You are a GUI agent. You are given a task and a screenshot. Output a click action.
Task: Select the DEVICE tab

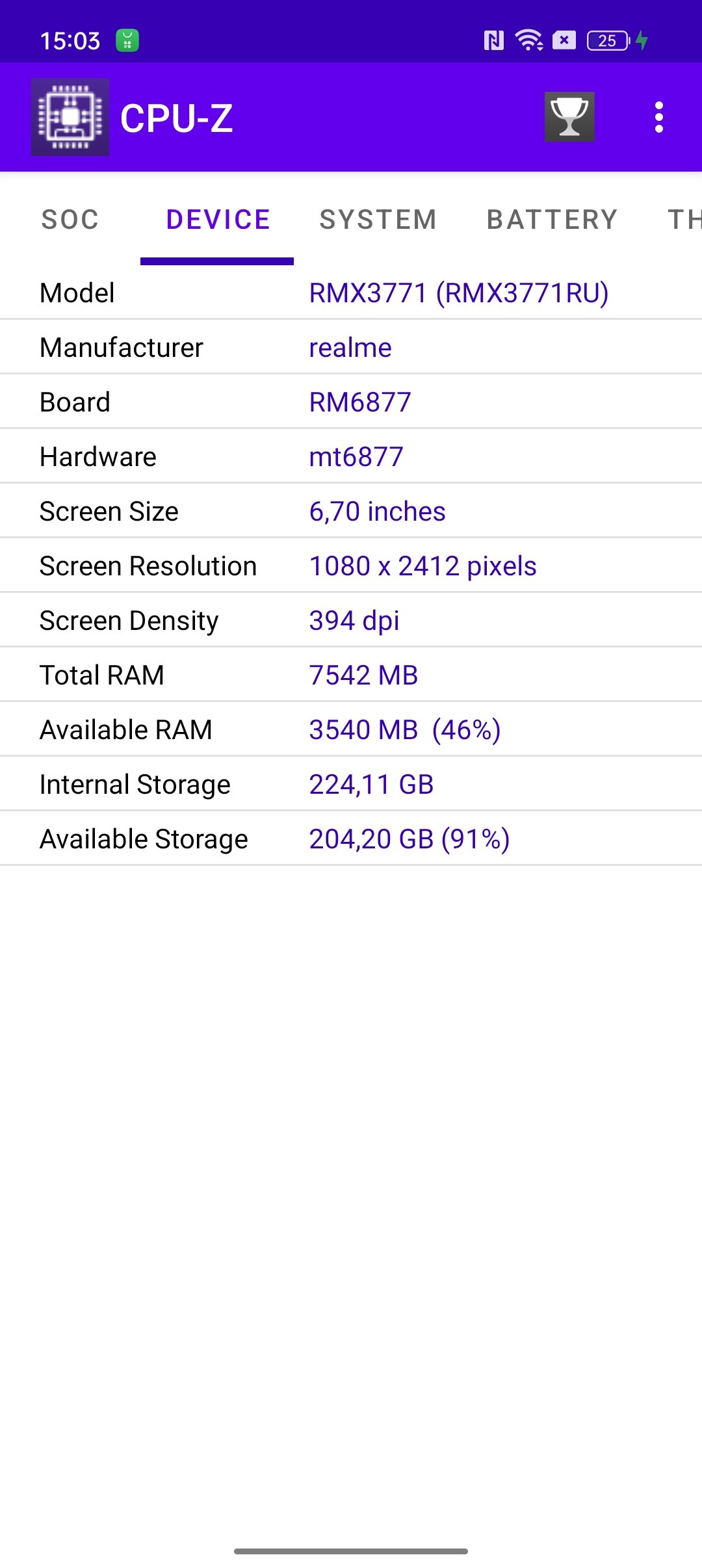tap(218, 220)
